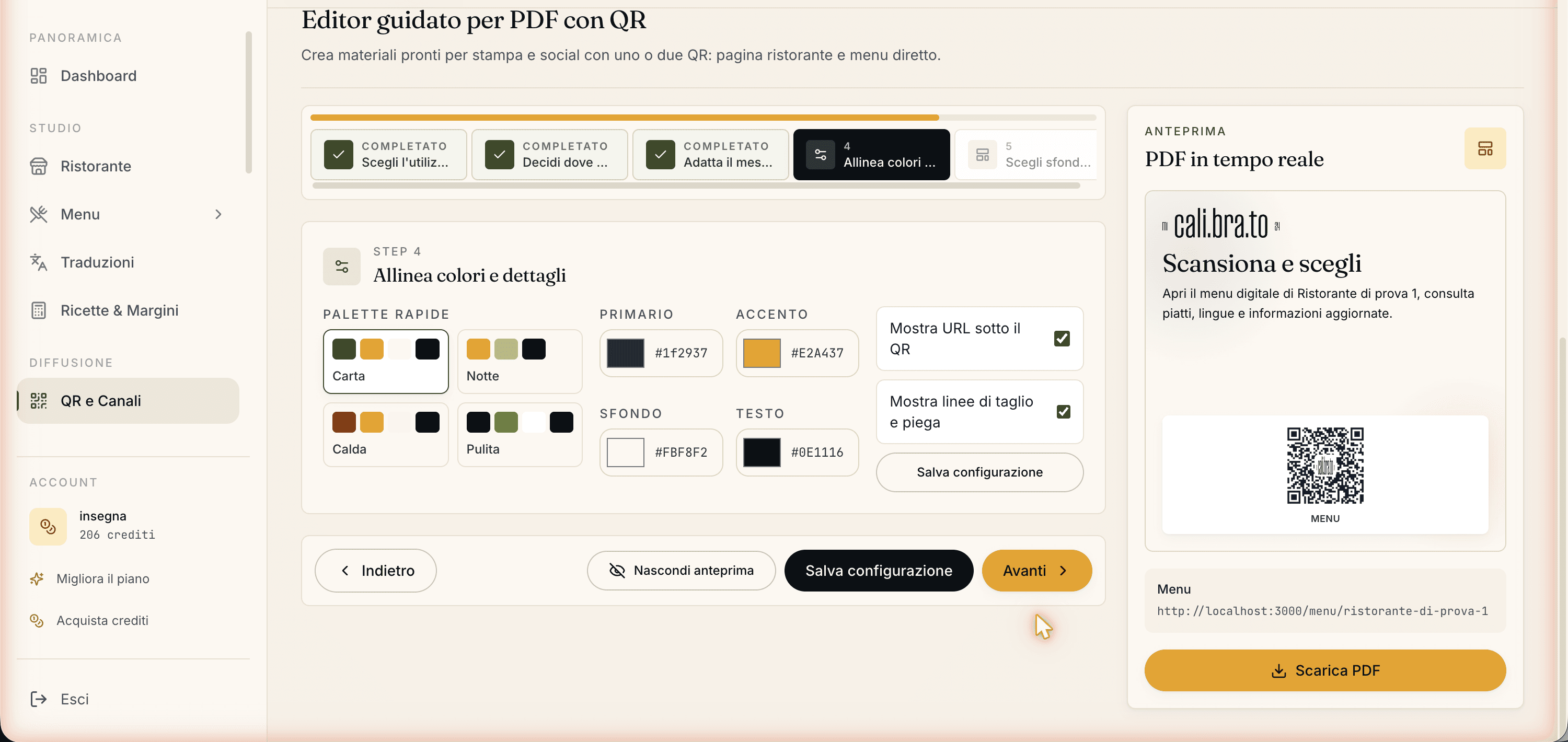Screen dimensions: 1568x742
Task: Open the Primario color swatch picker
Action: [625, 353]
